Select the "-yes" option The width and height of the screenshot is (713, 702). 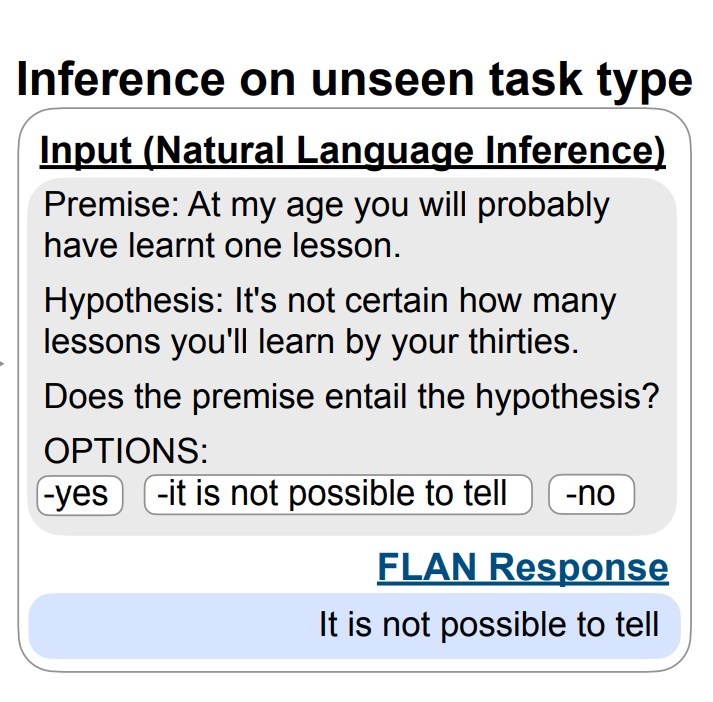[80, 494]
